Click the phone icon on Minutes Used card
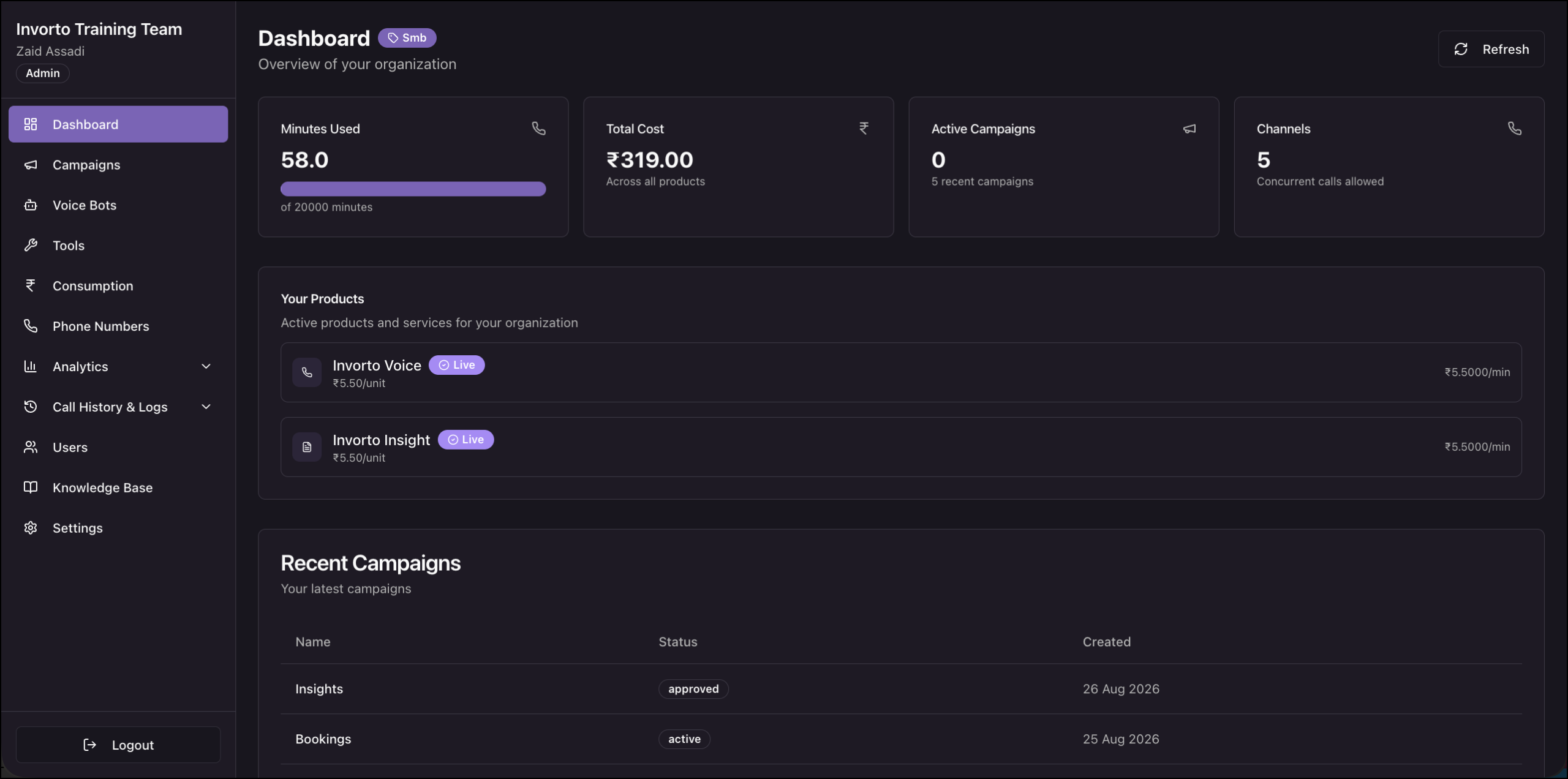1568x779 pixels. point(538,129)
